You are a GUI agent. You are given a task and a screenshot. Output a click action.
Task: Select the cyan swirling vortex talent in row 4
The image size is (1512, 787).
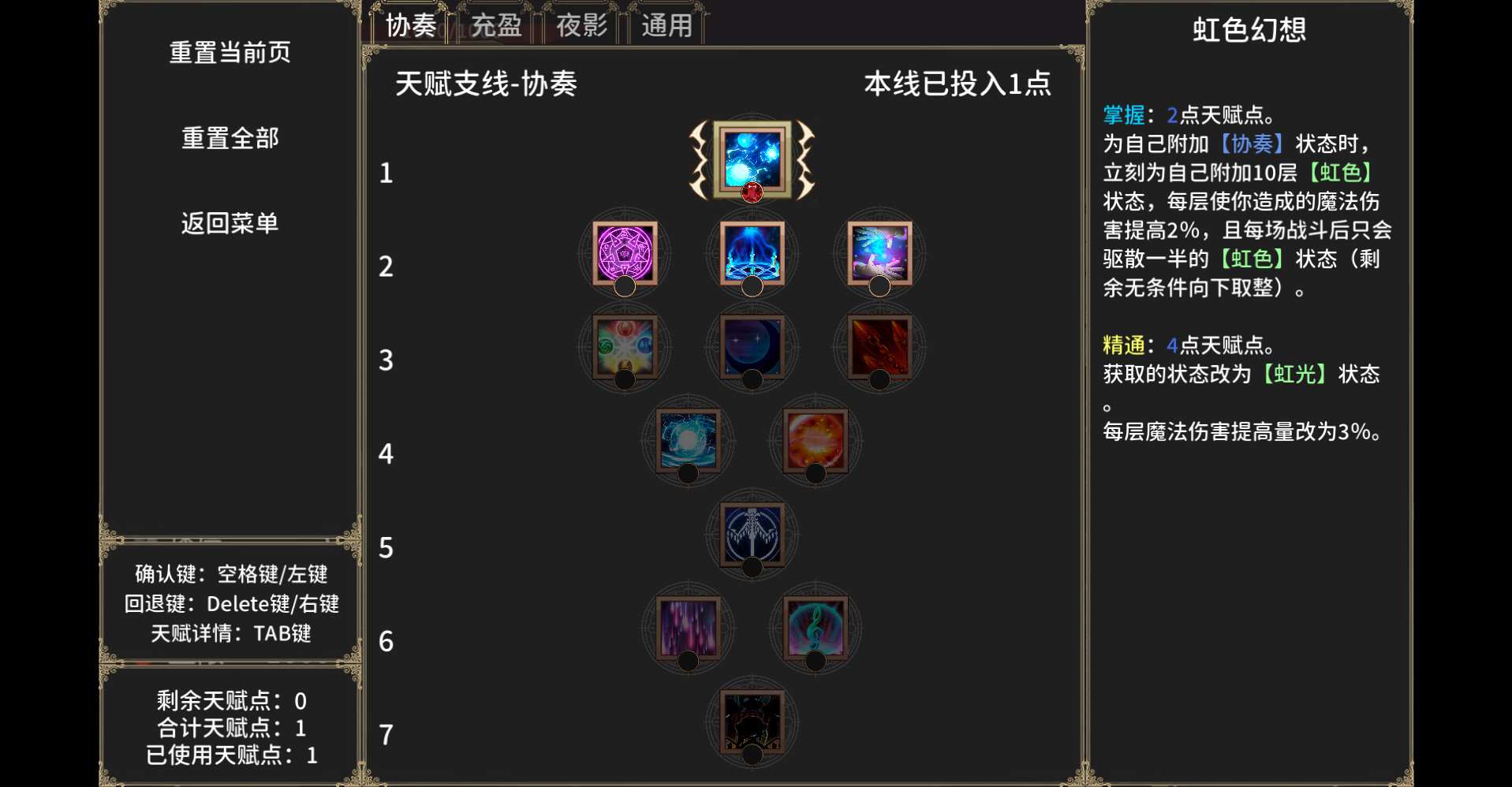tap(688, 441)
